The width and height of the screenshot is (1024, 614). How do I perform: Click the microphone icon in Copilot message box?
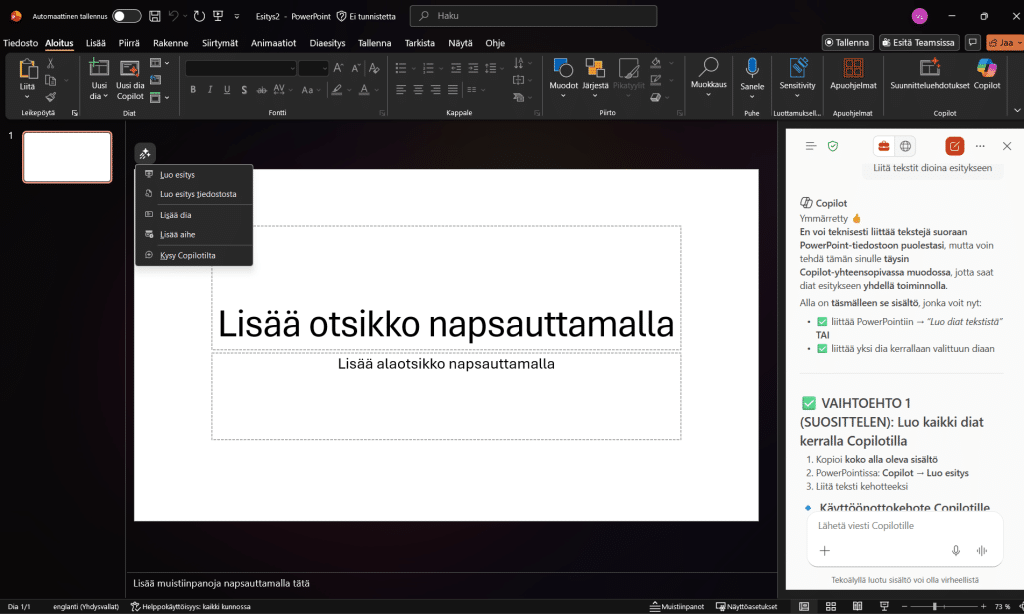point(956,551)
